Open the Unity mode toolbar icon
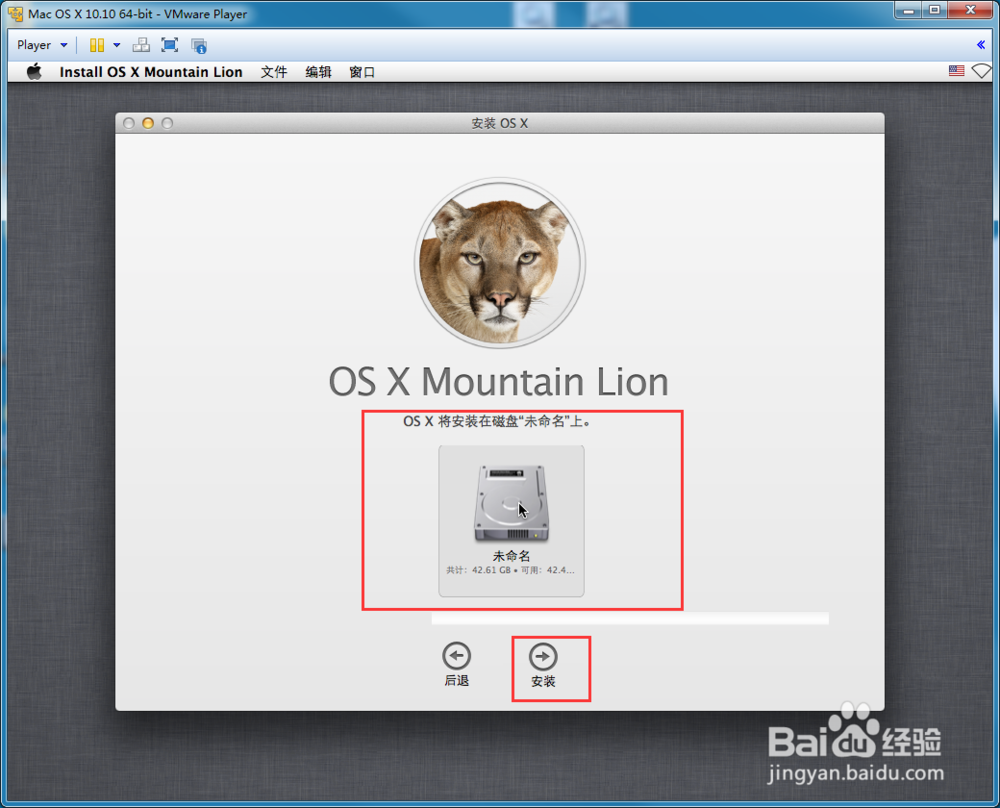 tap(199, 45)
